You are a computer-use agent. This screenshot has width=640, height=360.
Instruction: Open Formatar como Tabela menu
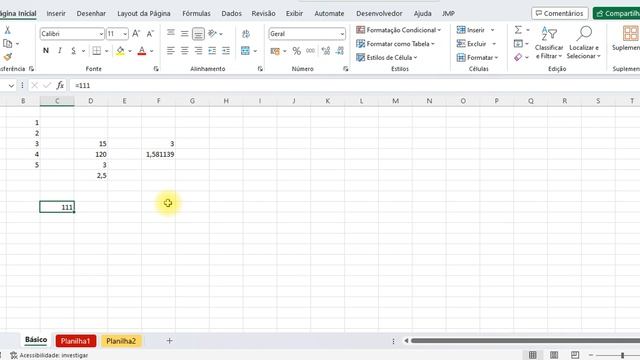coord(395,44)
